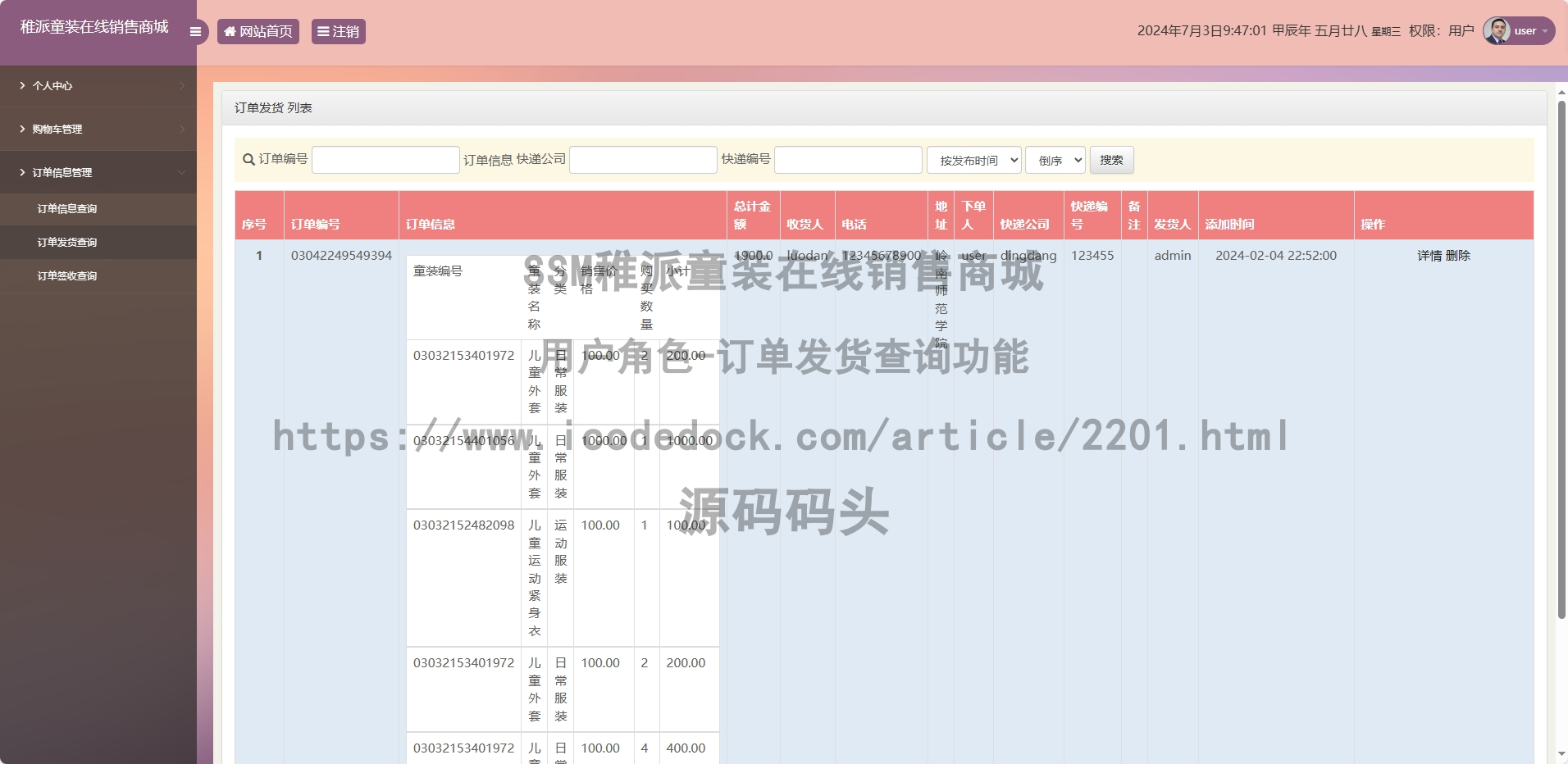The image size is (1568, 764).
Task: Click the 注销 logout button
Action: click(x=339, y=31)
